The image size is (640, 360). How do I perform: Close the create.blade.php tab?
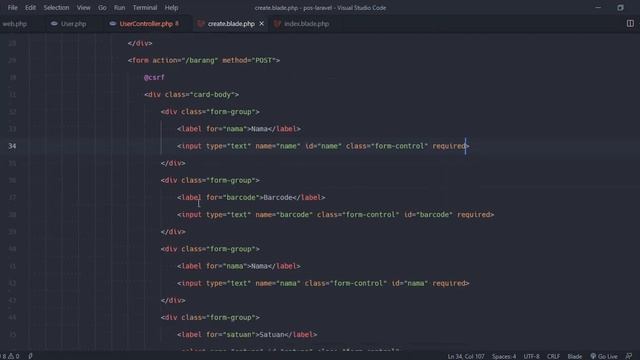[x=262, y=24]
